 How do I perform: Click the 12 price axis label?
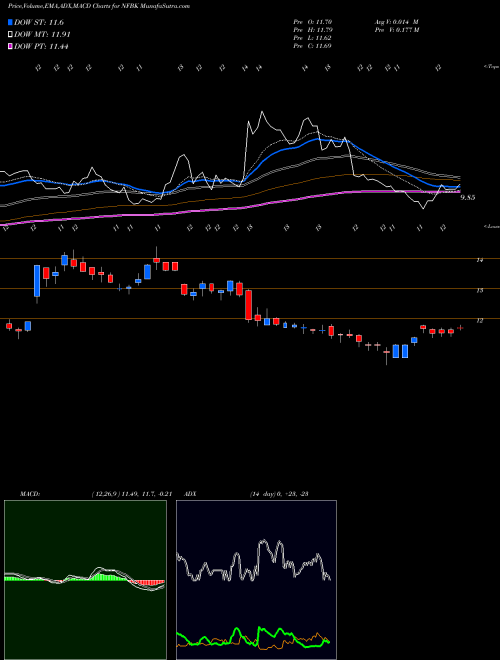[479, 321]
